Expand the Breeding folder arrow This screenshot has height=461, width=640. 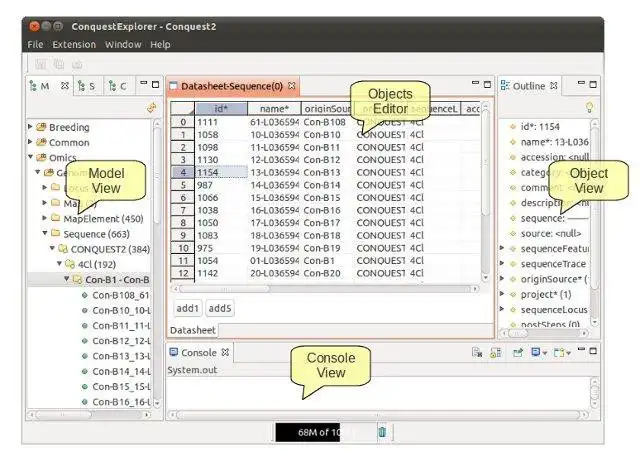point(30,127)
